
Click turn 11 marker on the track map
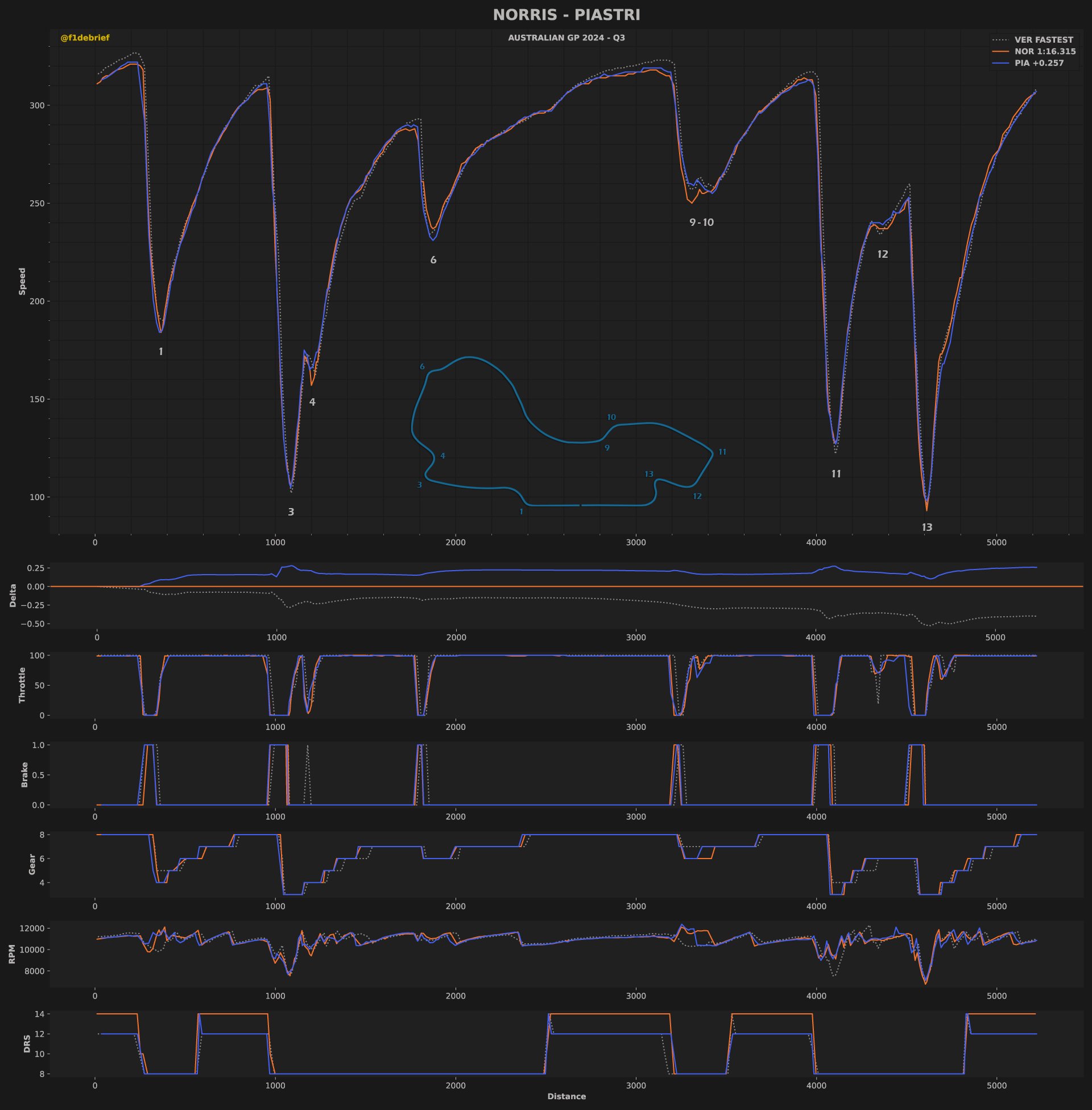click(x=722, y=452)
